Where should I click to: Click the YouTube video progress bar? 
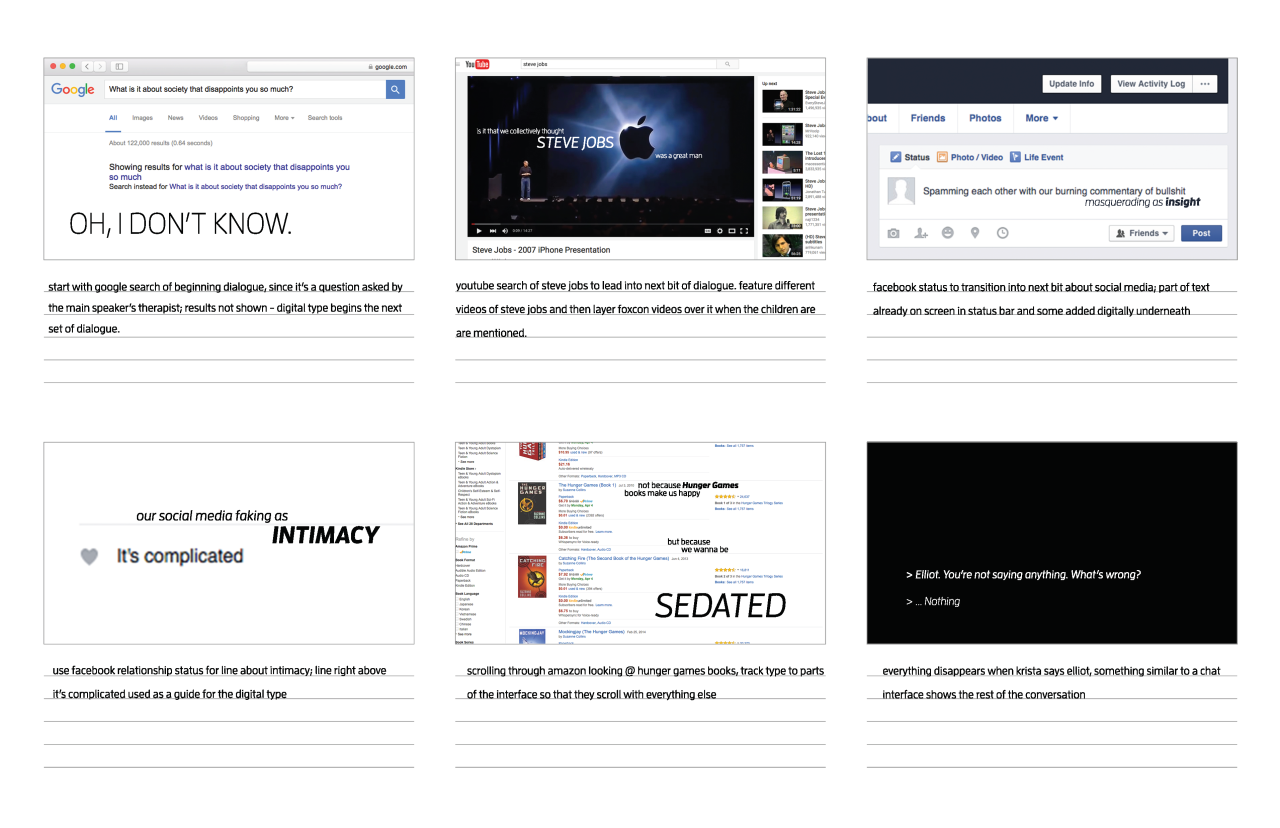pos(611,223)
